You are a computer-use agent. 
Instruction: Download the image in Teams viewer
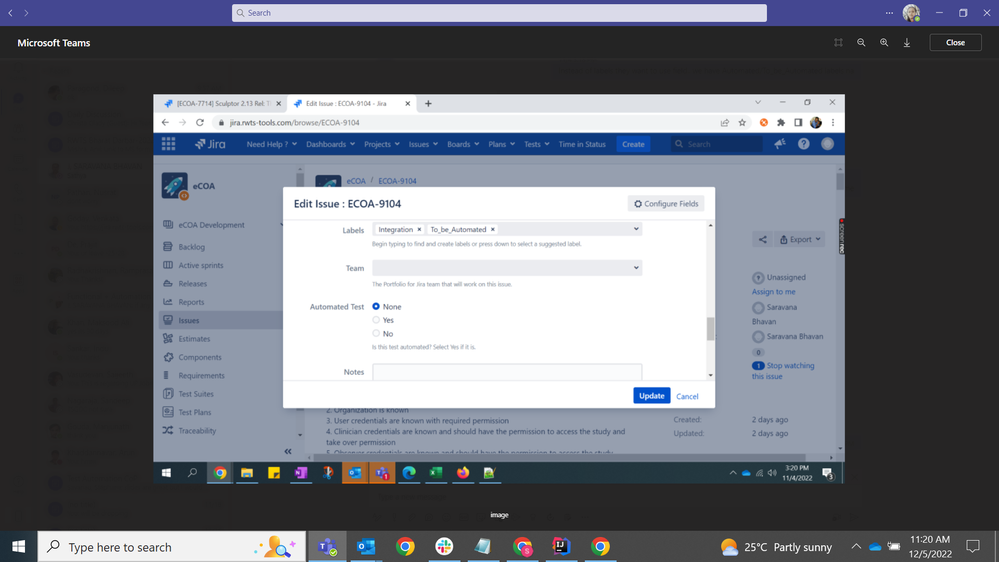[x=907, y=43]
